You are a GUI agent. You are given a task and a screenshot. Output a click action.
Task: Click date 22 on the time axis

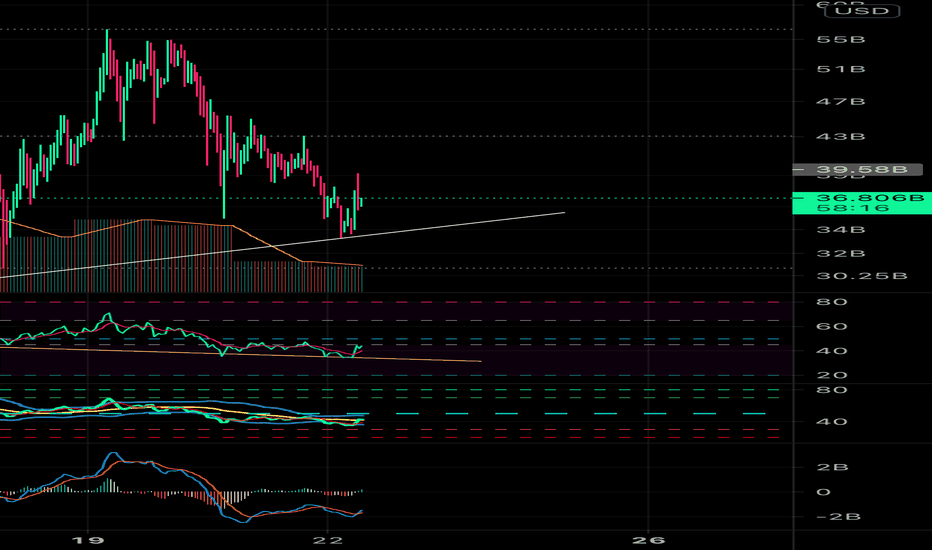pyautogui.click(x=328, y=540)
